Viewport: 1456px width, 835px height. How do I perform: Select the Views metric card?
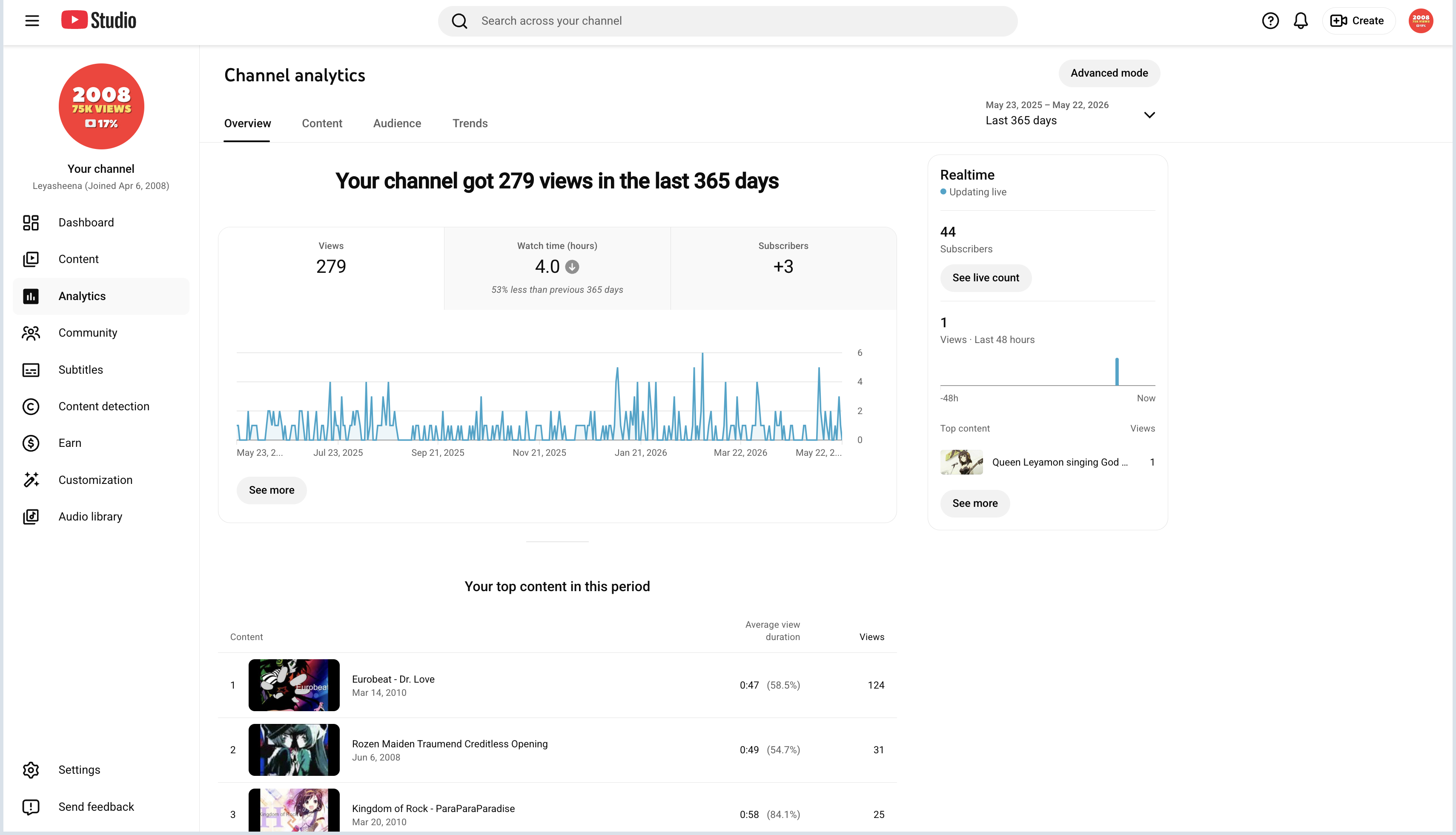point(331,269)
